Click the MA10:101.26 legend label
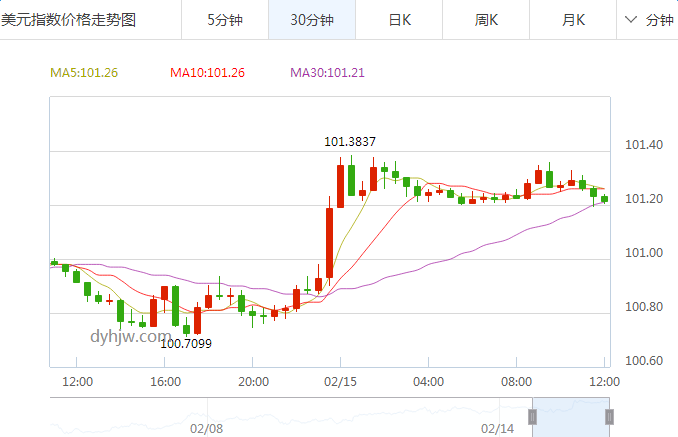 [x=208, y=73]
